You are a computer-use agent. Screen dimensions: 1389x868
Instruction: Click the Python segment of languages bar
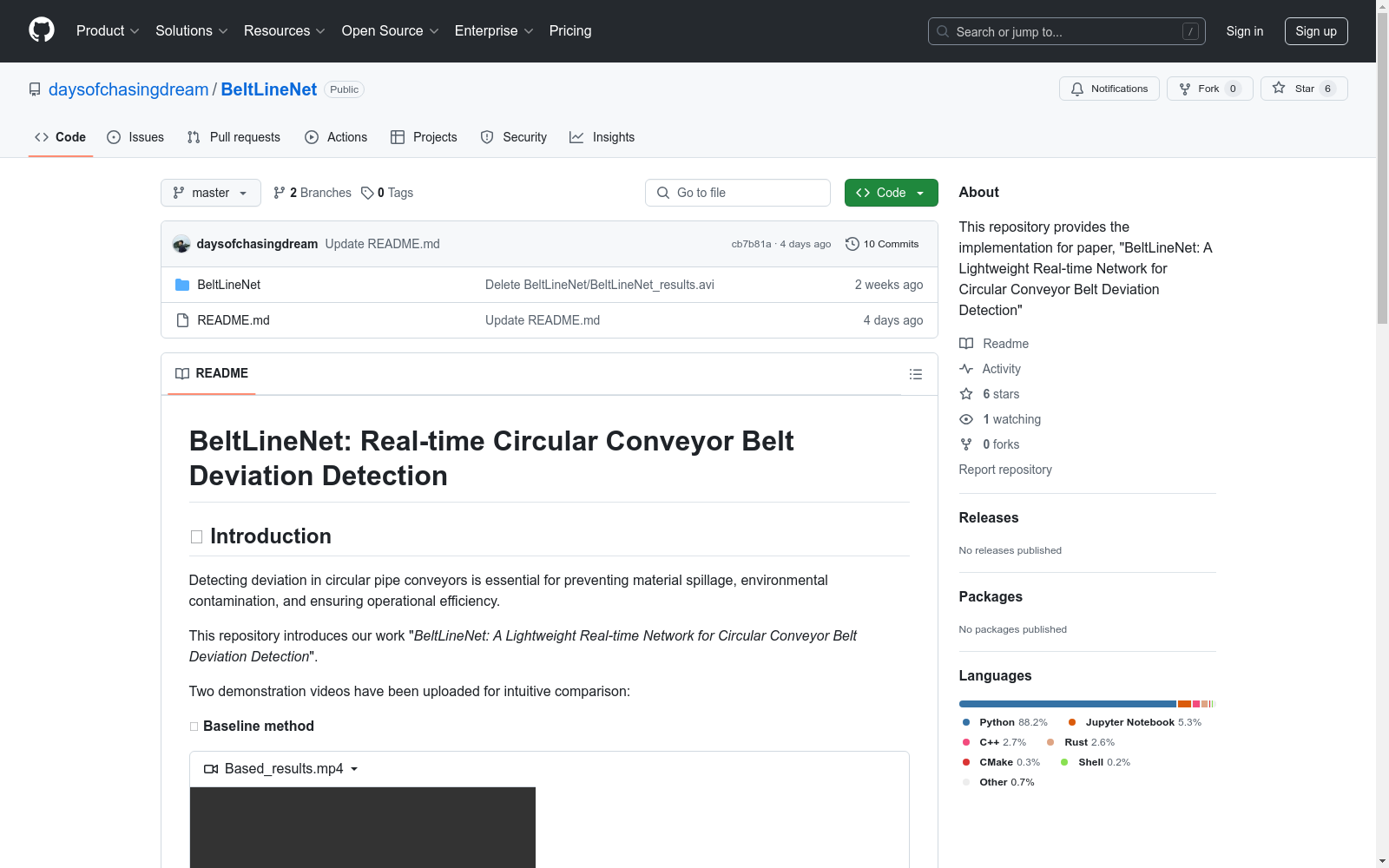point(1068,704)
